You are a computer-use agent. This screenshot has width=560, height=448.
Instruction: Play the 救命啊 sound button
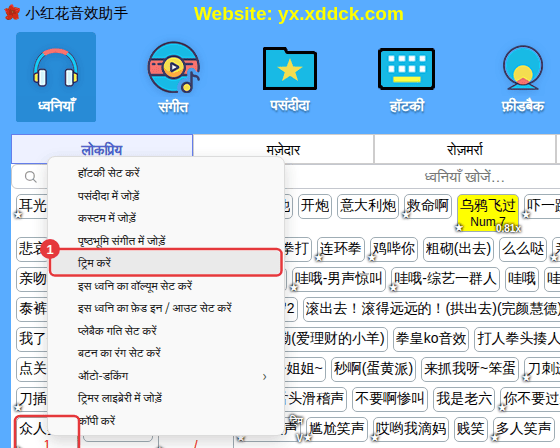[428, 206]
